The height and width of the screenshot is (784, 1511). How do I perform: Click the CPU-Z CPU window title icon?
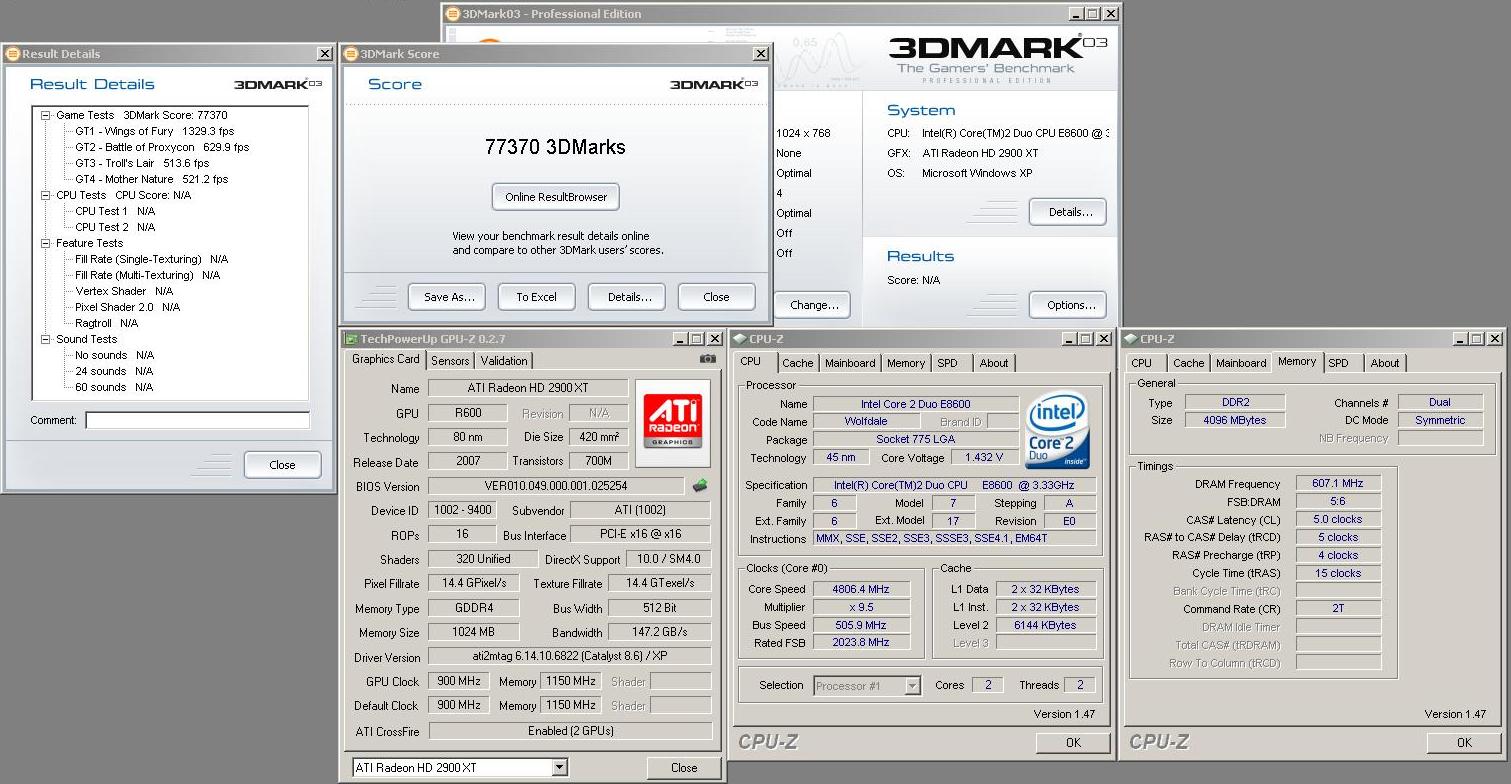[740, 339]
